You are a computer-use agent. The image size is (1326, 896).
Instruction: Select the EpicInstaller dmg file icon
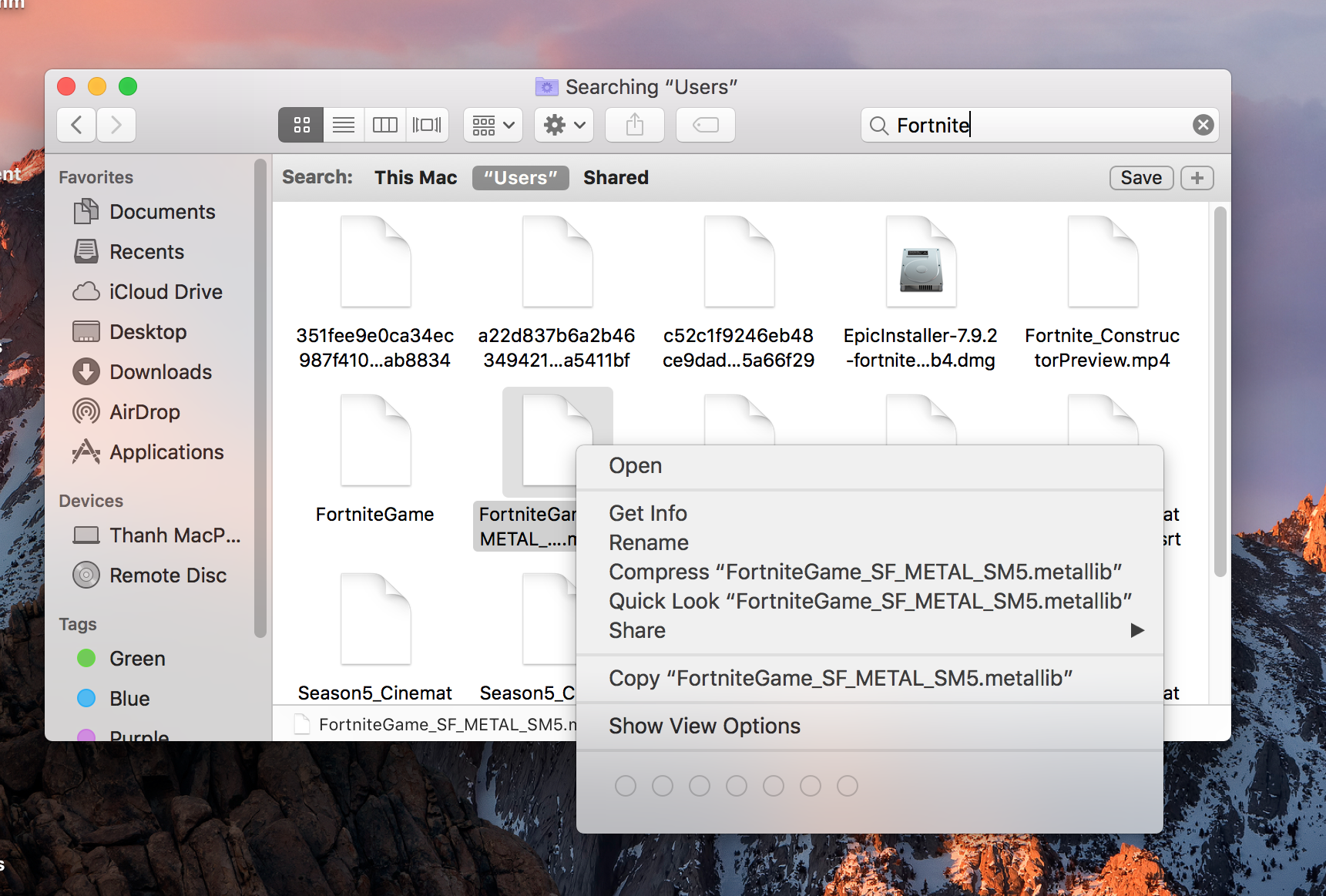coord(921,262)
